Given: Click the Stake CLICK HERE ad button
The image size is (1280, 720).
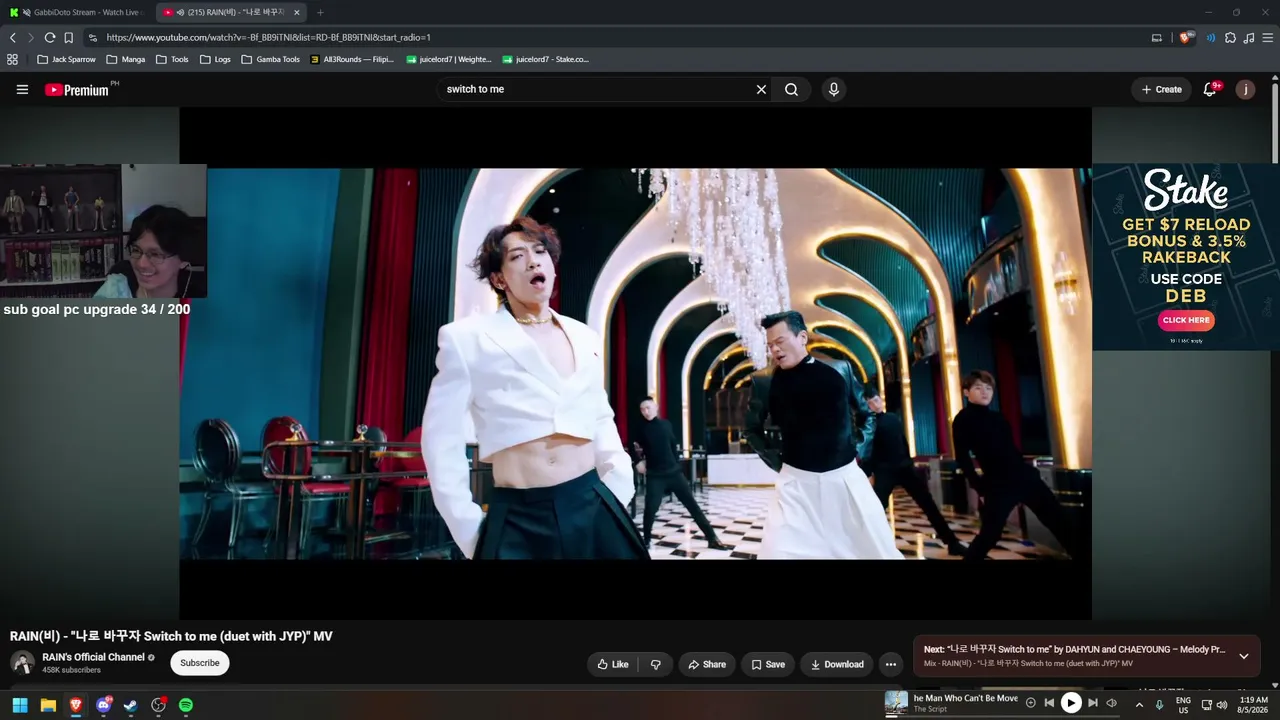Looking at the screenshot, I should 1186,320.
